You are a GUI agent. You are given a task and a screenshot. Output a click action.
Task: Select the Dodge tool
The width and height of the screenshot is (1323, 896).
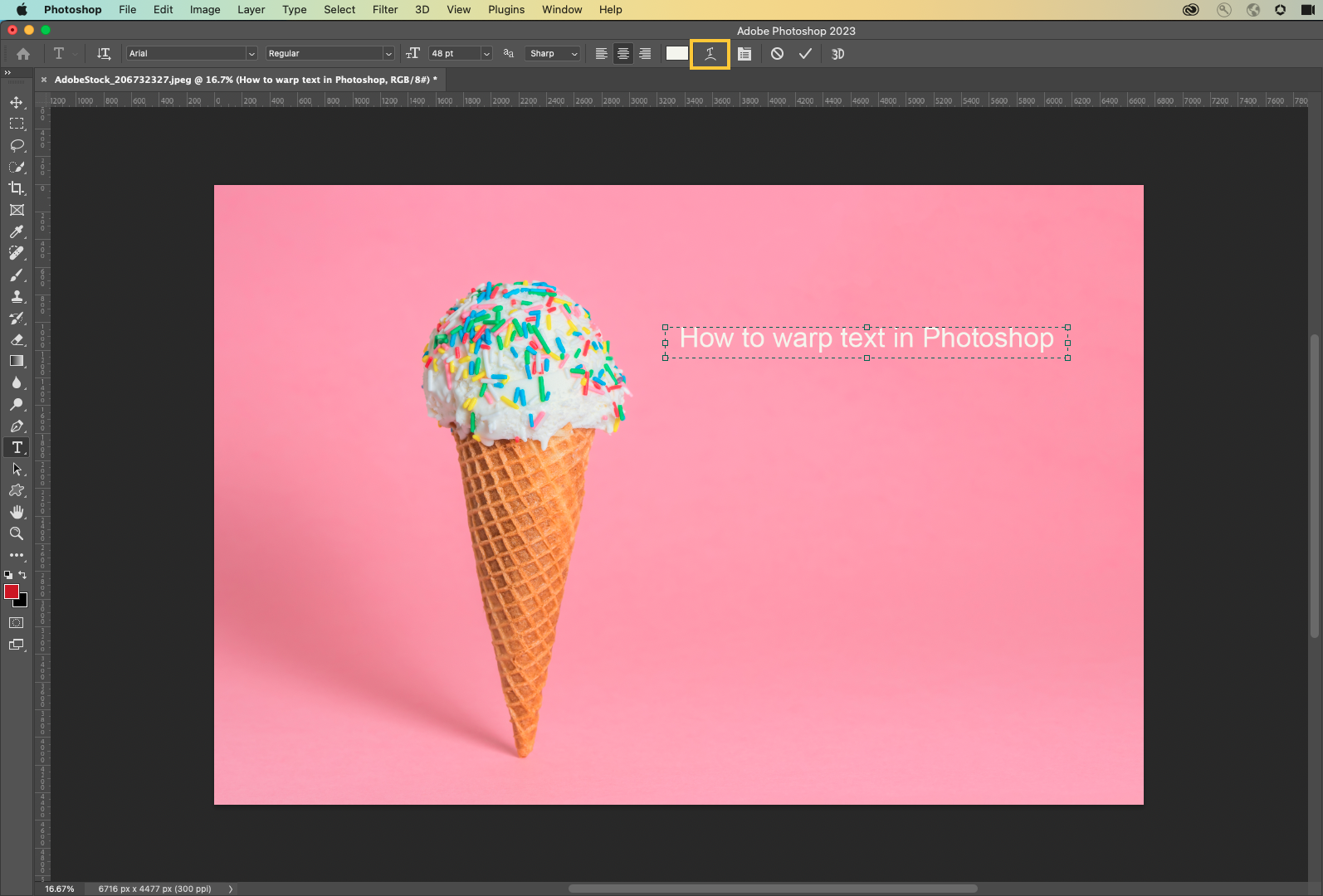pyautogui.click(x=17, y=404)
